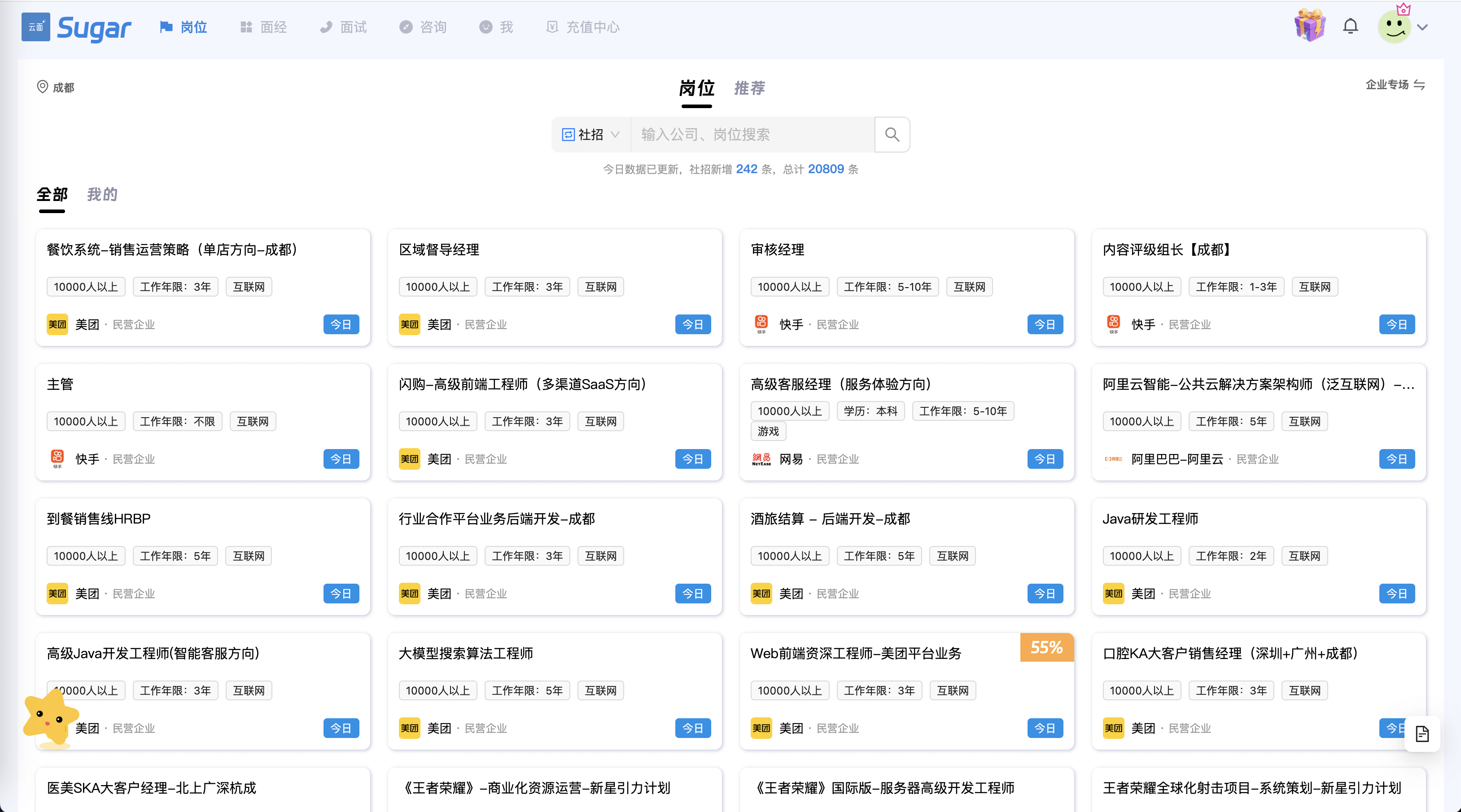Open 大模型搜索算法工程师 job title
Image resolution: width=1461 pixels, height=812 pixels.
click(466, 653)
